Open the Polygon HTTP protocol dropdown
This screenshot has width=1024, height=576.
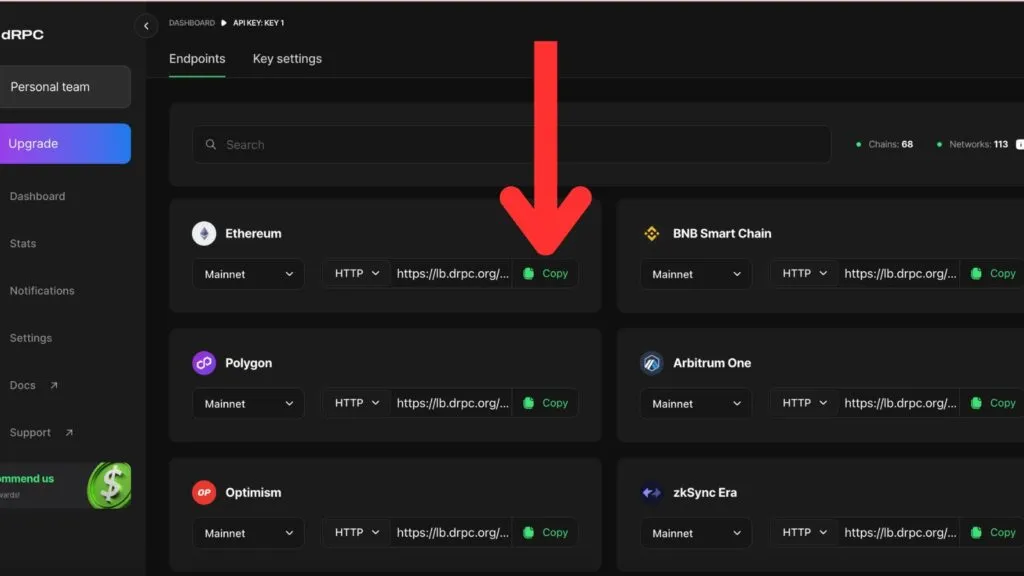[x=357, y=403]
